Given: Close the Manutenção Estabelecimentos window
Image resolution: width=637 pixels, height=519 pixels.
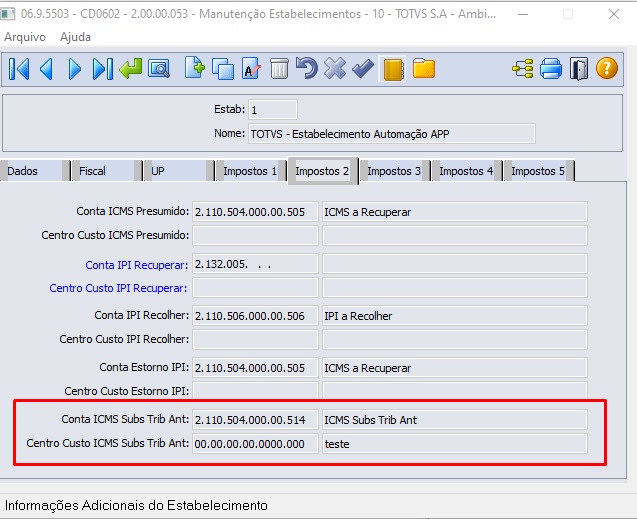Looking at the screenshot, I should click(x=614, y=14).
